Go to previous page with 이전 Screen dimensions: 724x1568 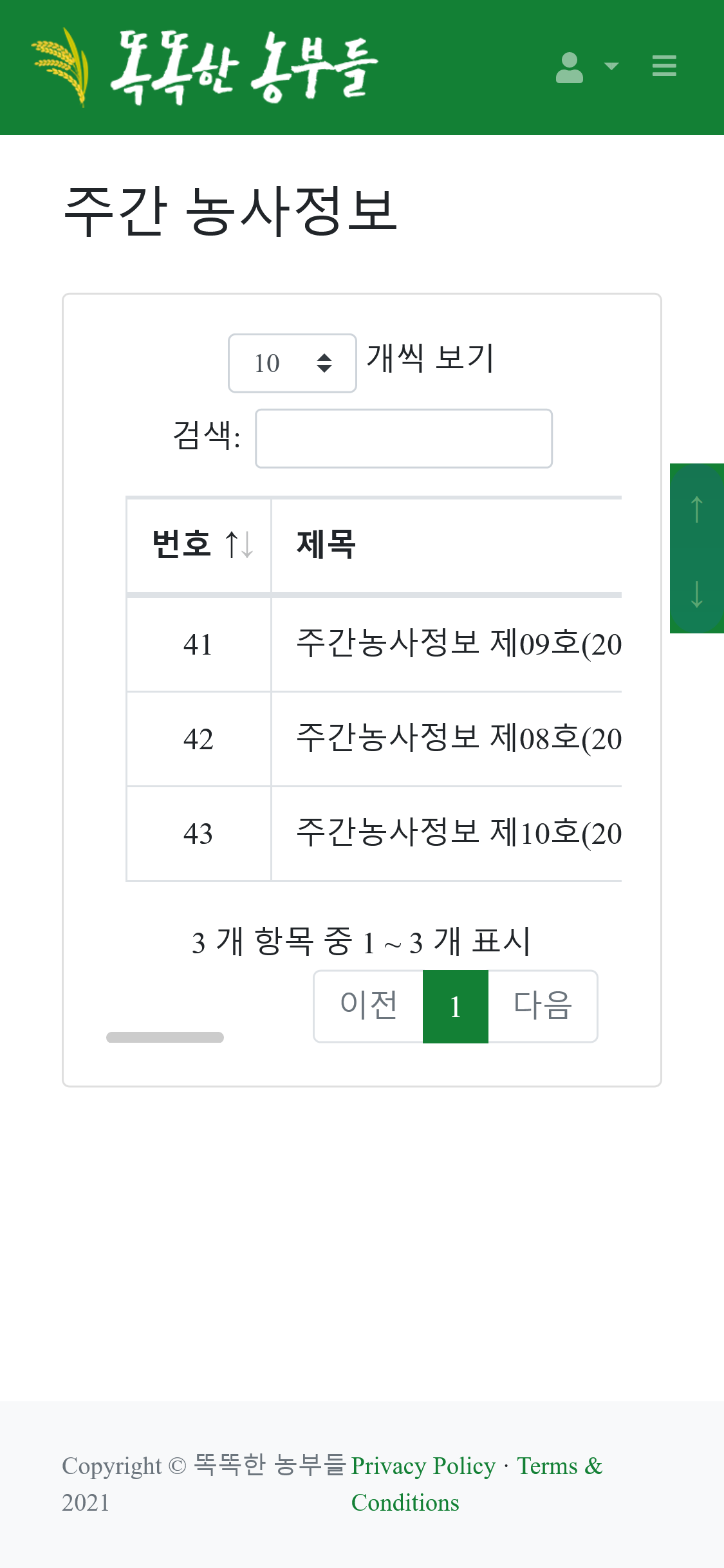point(369,1006)
